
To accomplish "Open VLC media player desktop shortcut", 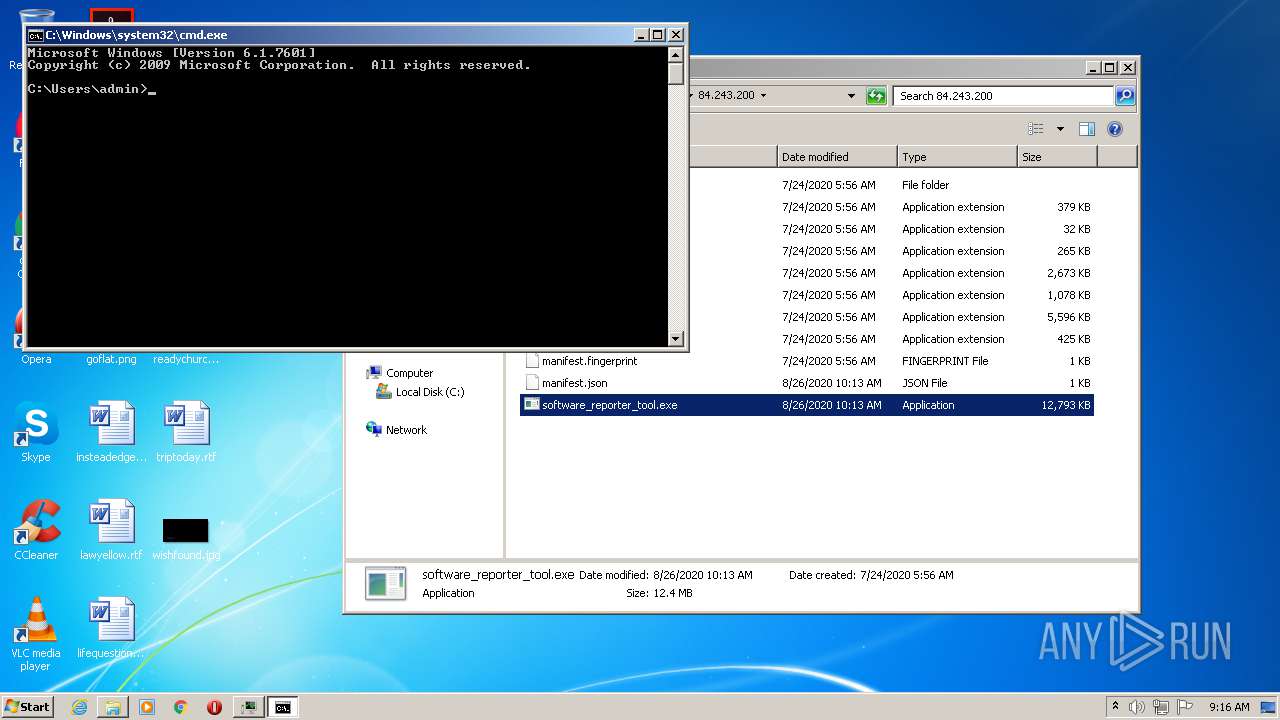I will coord(36,634).
